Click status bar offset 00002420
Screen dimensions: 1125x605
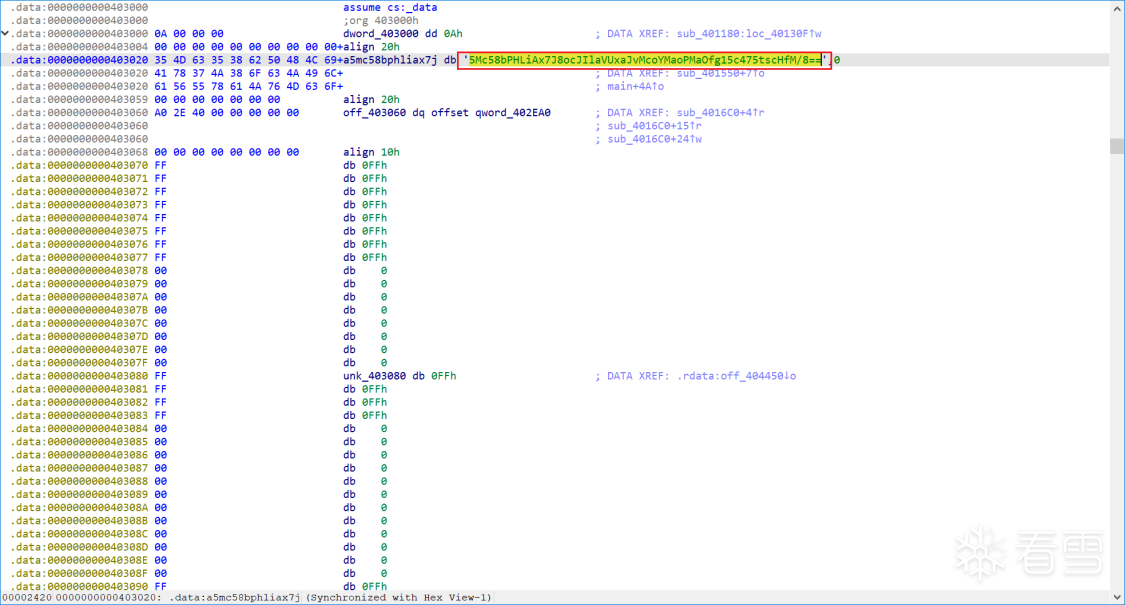[27, 598]
